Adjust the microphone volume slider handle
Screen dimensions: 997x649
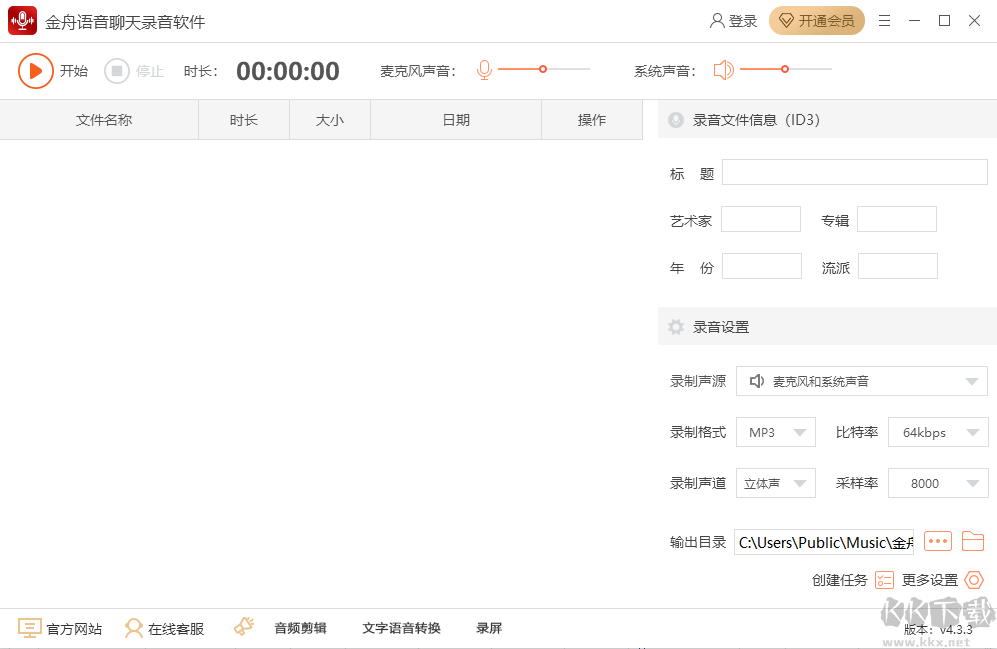coord(543,70)
